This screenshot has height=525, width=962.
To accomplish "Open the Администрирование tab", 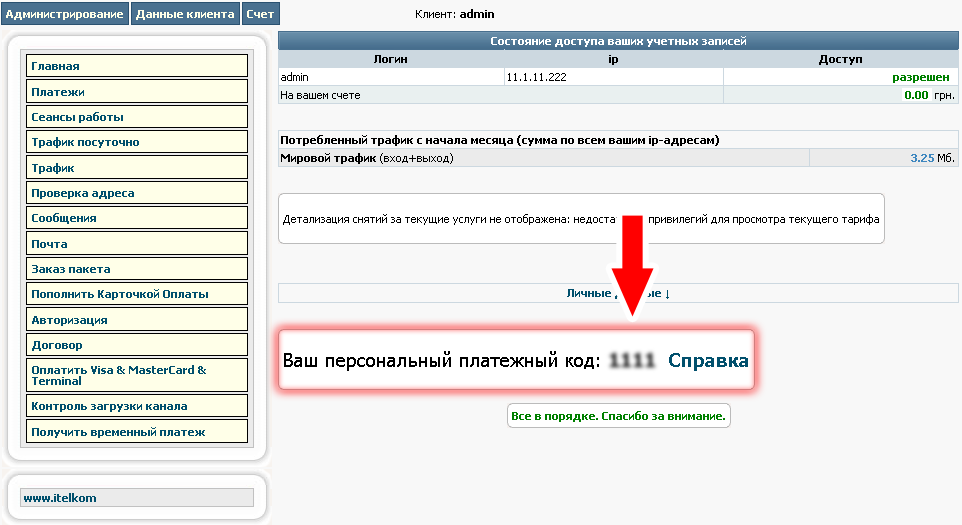I will [x=64, y=14].
